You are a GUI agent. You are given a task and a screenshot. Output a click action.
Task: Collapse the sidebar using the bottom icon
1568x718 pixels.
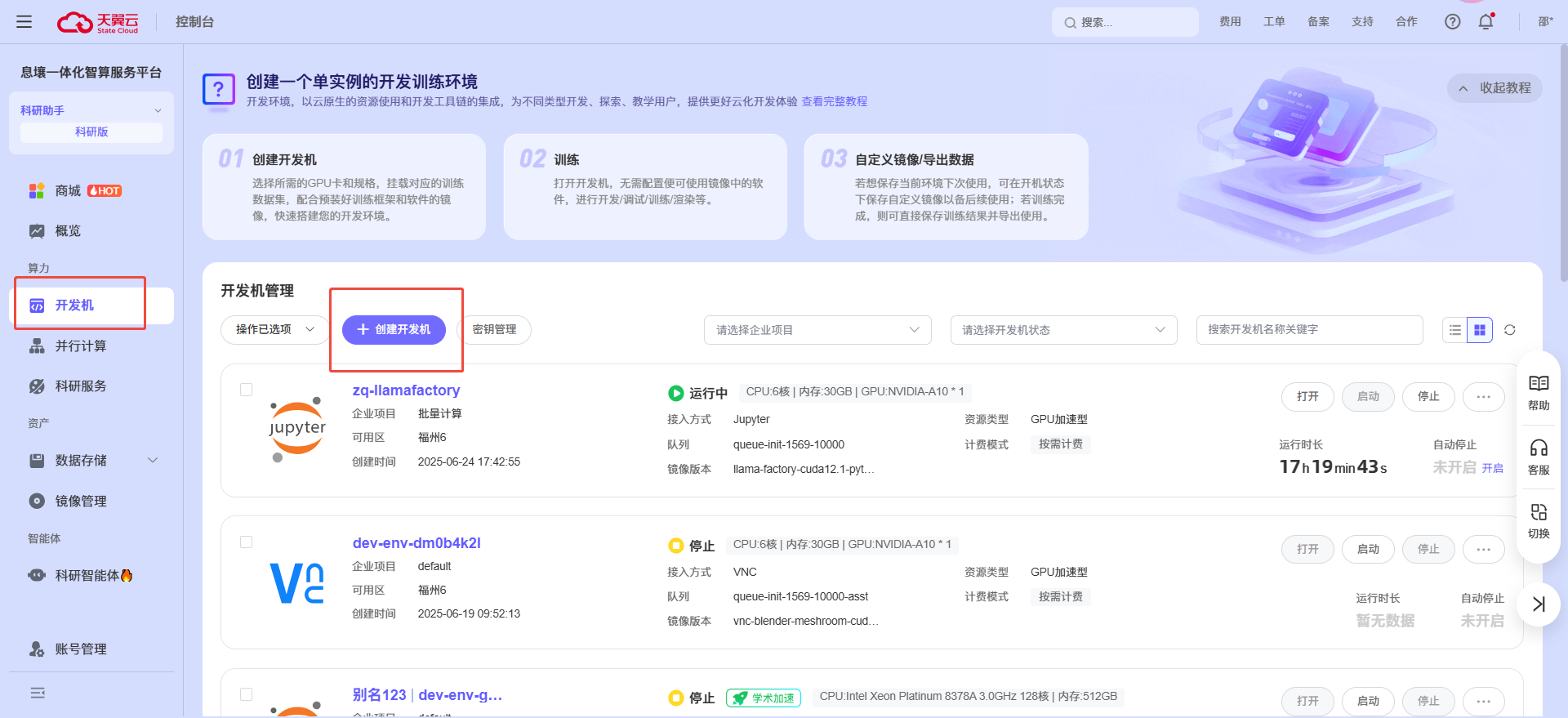point(38,693)
